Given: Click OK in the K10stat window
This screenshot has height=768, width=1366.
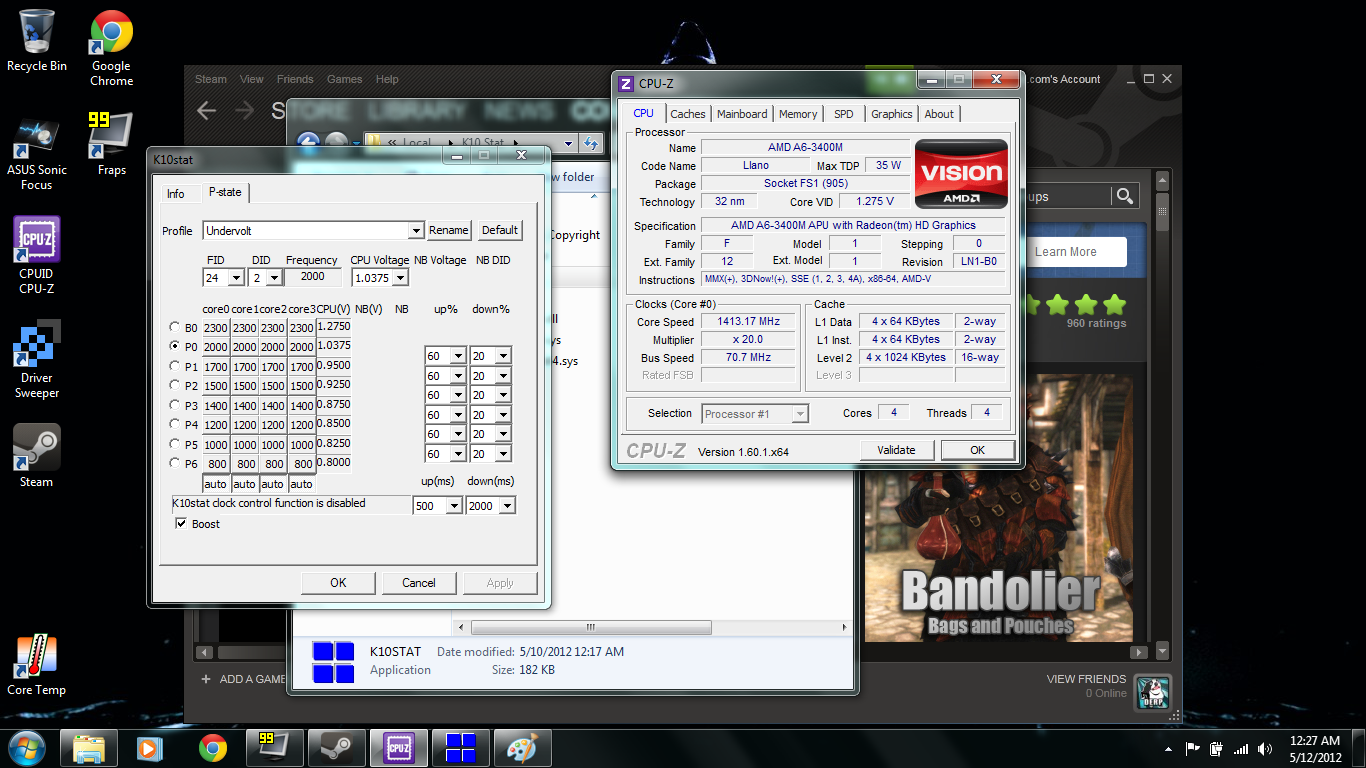Looking at the screenshot, I should point(338,583).
